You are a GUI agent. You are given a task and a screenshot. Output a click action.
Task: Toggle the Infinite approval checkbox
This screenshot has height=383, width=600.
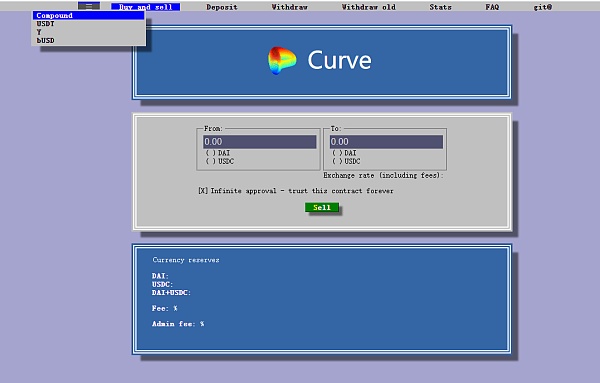(203, 191)
